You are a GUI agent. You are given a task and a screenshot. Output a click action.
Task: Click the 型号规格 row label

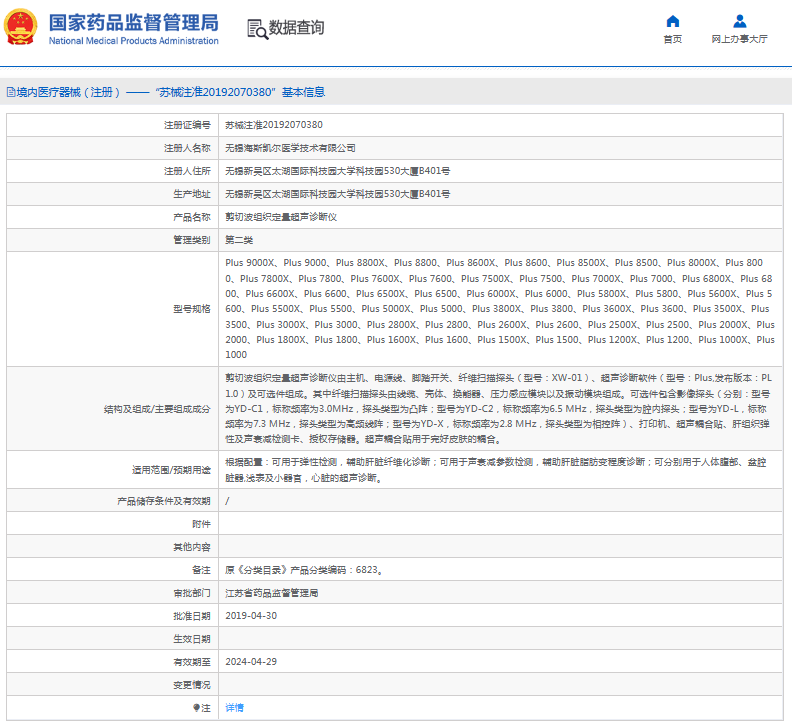click(x=191, y=309)
